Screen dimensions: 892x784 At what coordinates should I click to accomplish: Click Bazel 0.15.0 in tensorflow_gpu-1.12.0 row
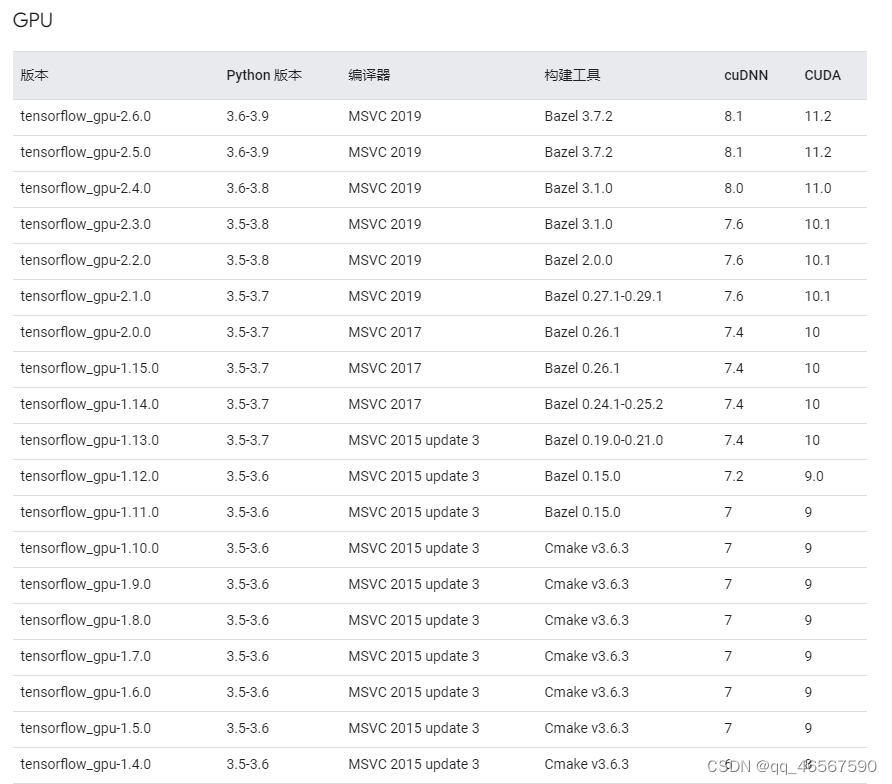[583, 476]
